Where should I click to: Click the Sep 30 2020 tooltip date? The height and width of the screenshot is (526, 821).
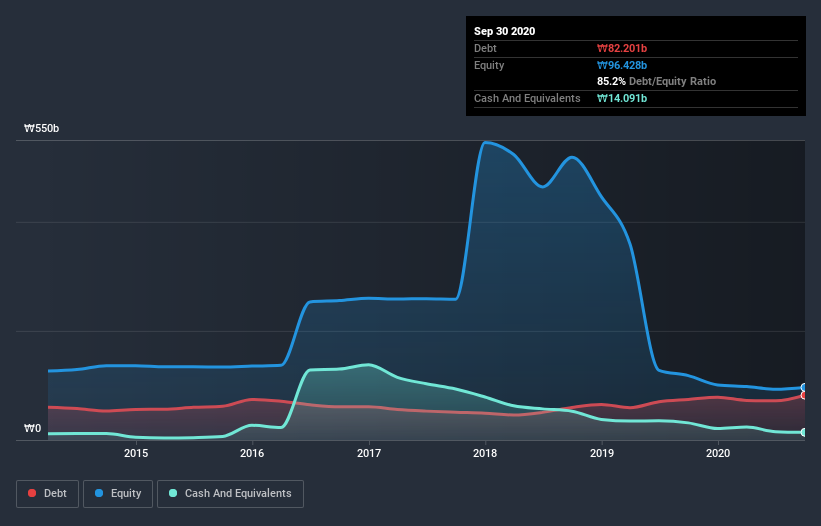pyautogui.click(x=505, y=31)
